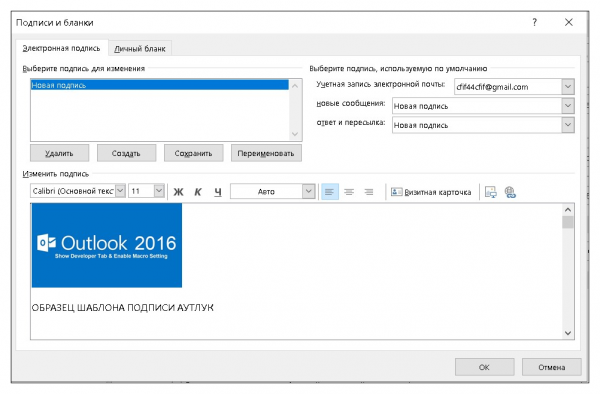
Task: Click the Сохранить button
Action: 193,153
